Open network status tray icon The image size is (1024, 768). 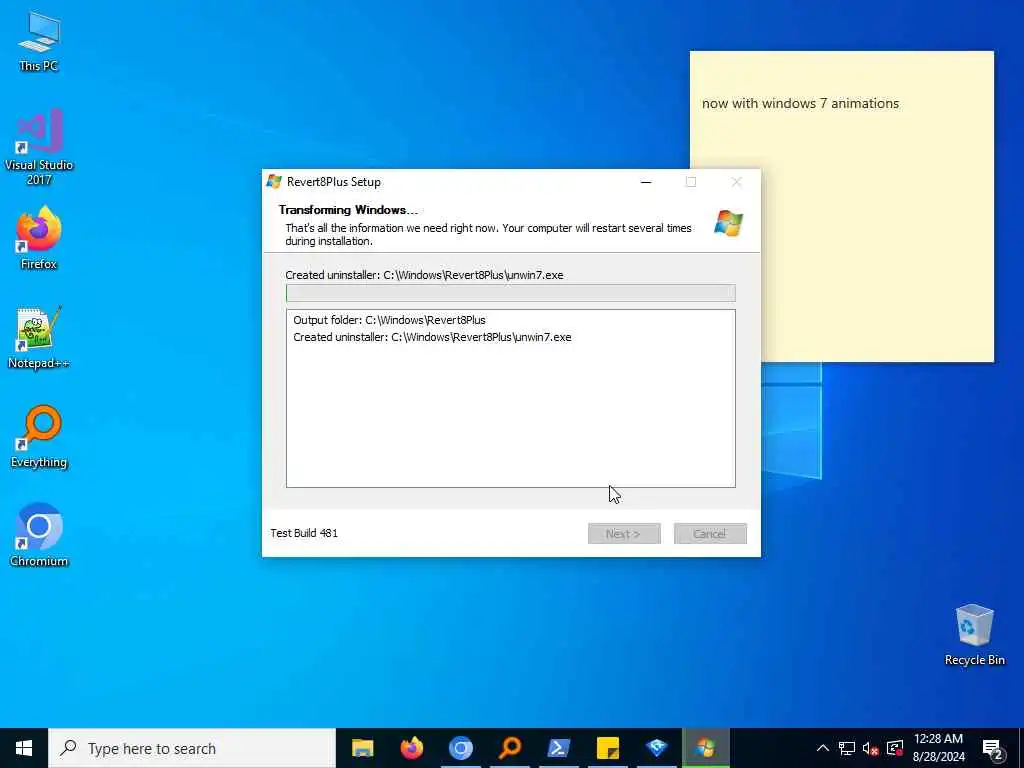tap(846, 748)
